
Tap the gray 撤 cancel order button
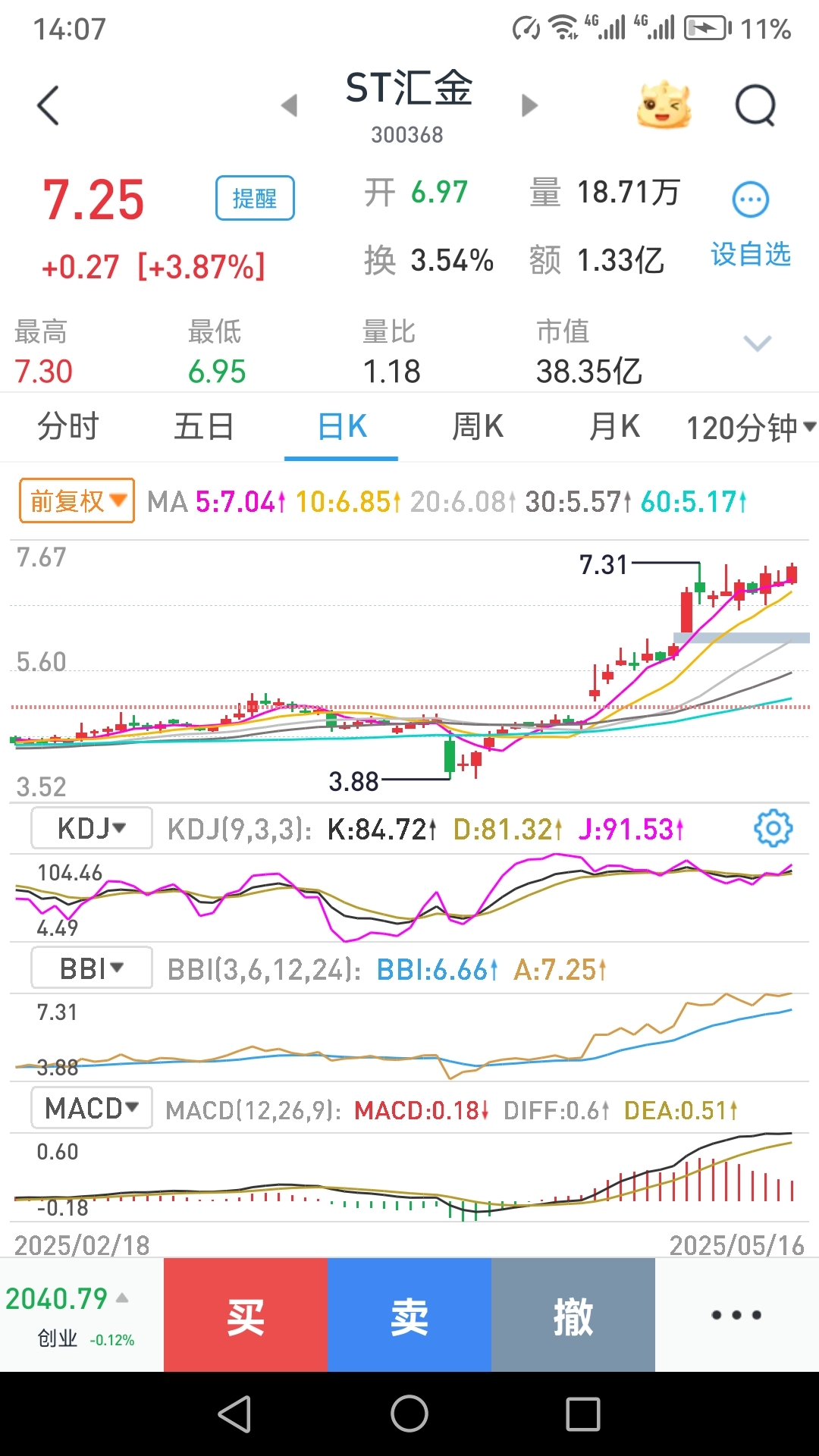pyautogui.click(x=573, y=1315)
